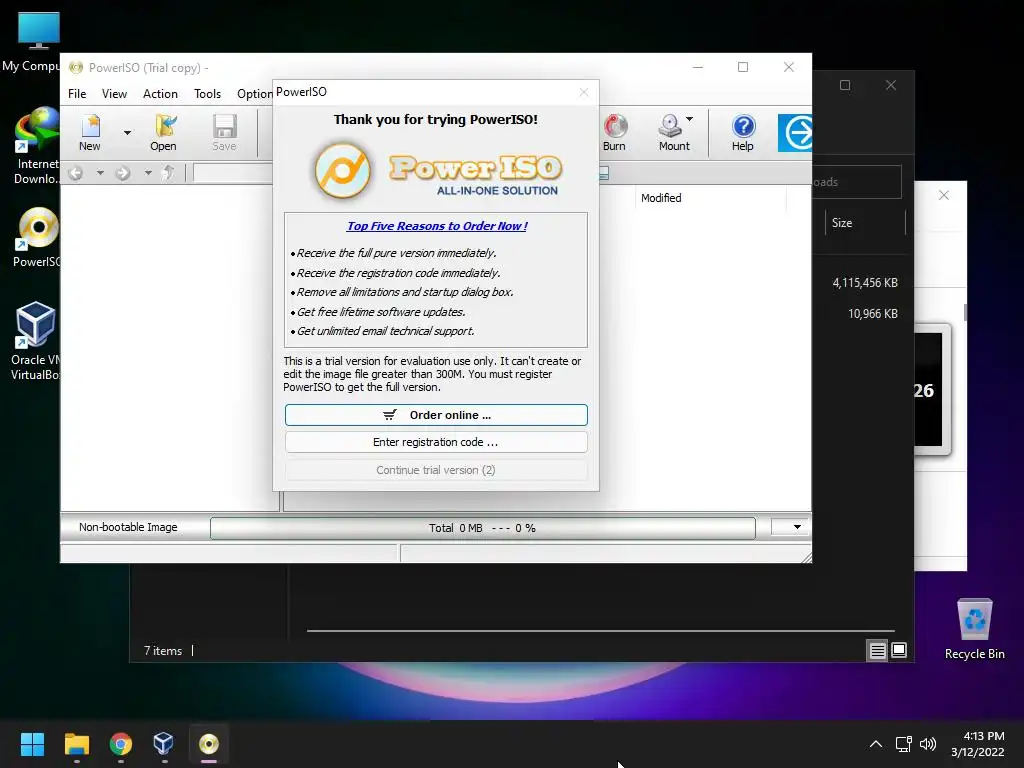The image size is (1024, 768).
Task: Click the Size column header in Explorer window
Action: 842,223
